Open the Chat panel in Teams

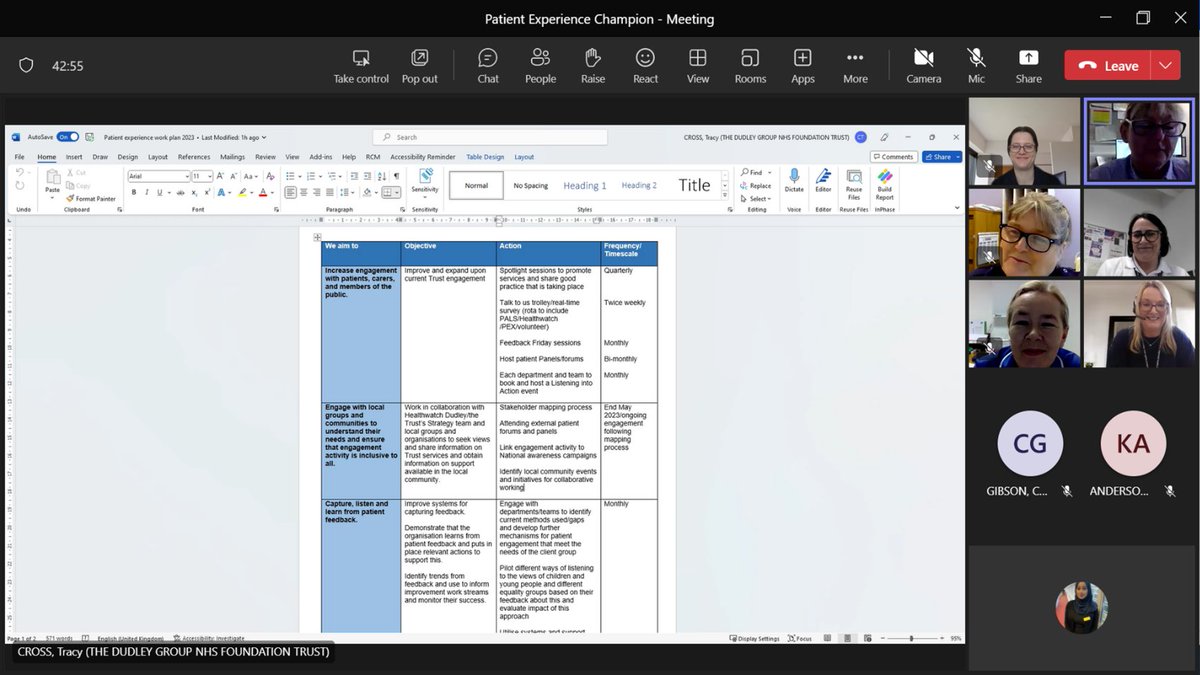[x=488, y=66]
